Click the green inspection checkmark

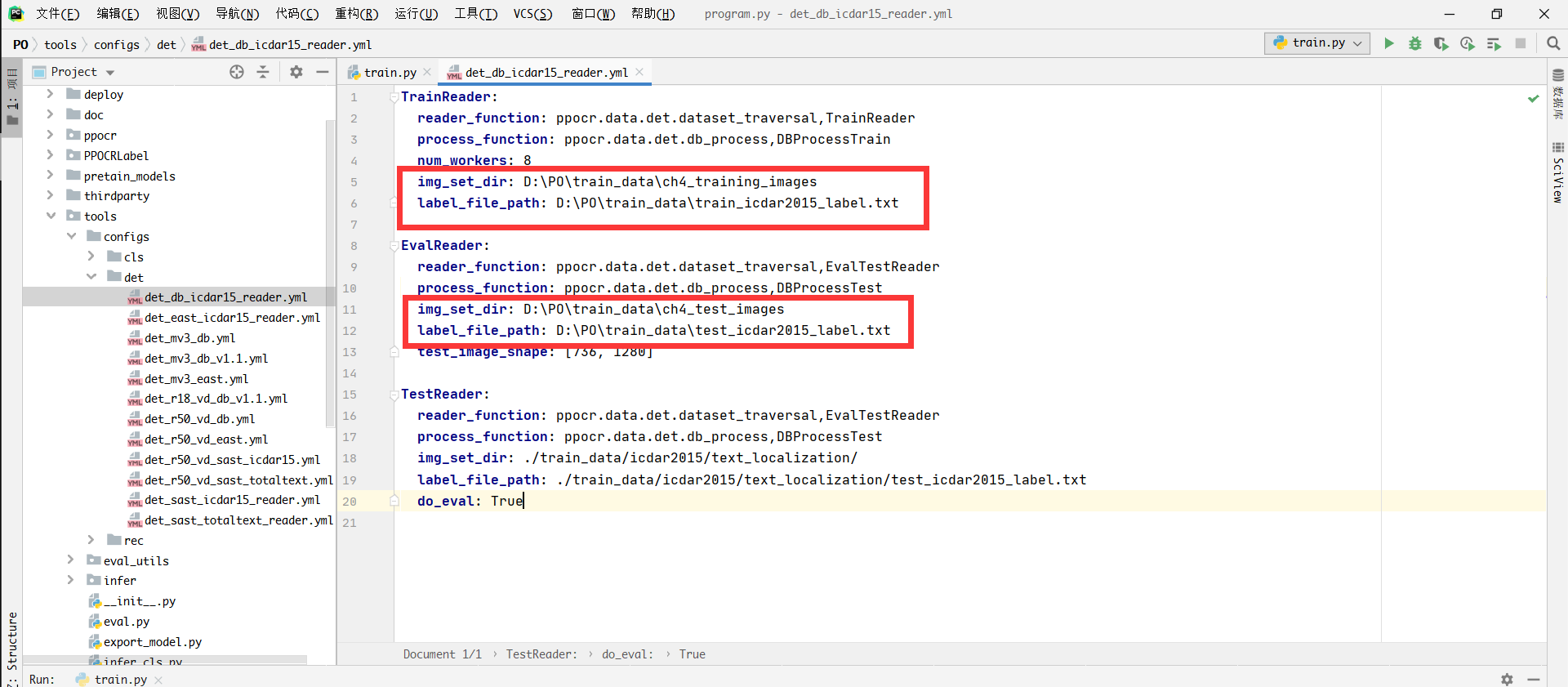1533,98
